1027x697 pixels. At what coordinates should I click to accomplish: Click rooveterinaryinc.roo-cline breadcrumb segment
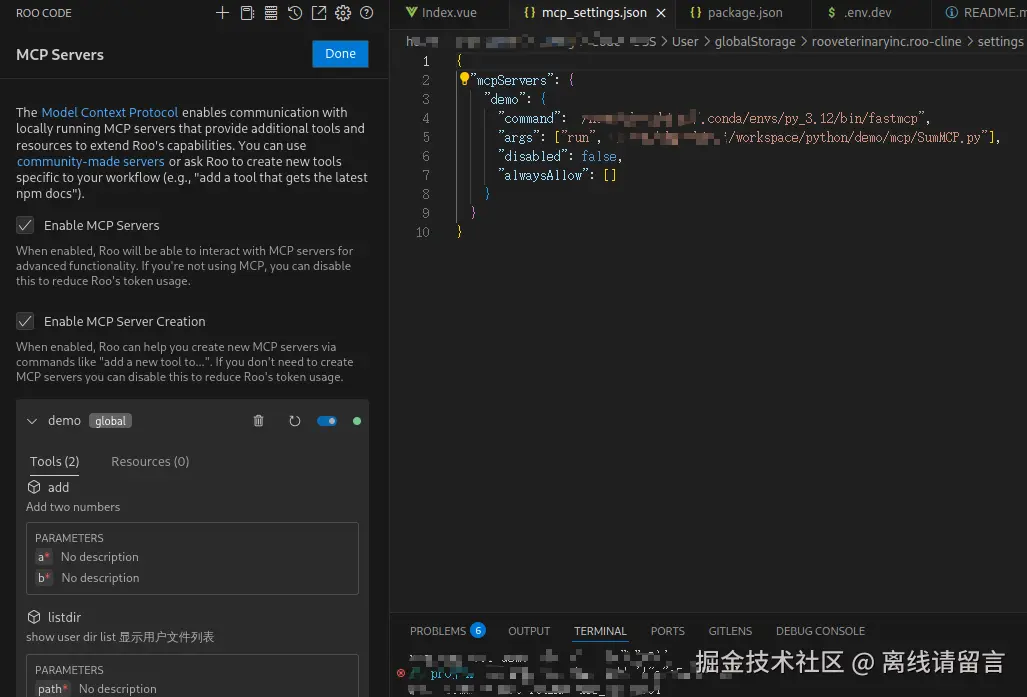point(886,41)
